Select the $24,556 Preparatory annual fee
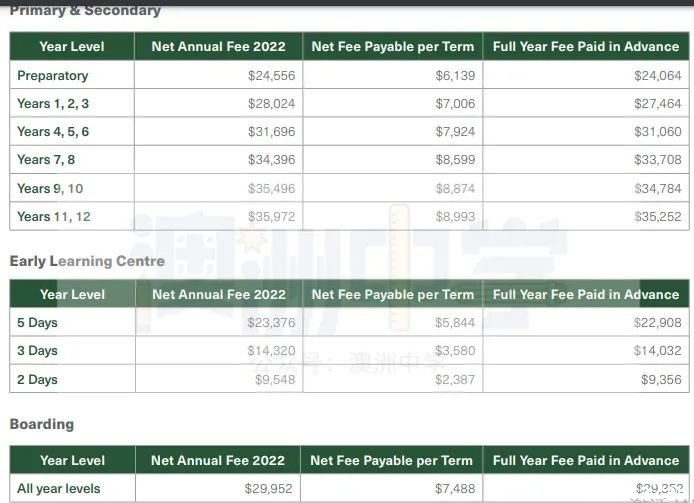This screenshot has height=503, width=694. click(x=271, y=76)
